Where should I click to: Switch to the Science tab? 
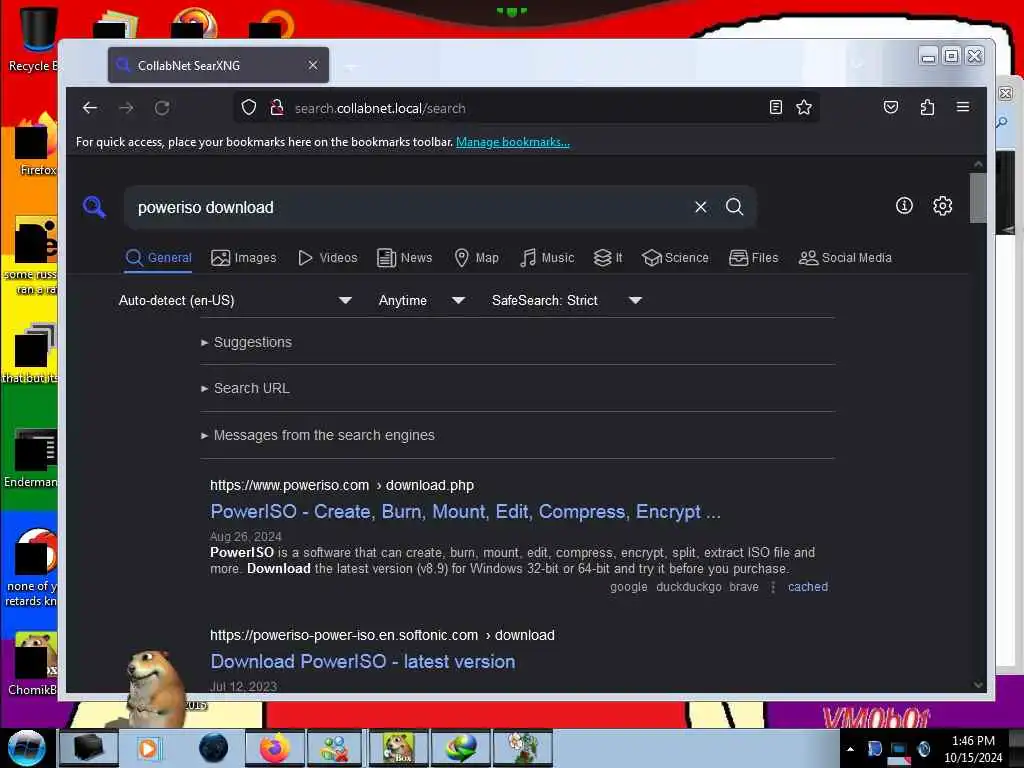(x=675, y=257)
